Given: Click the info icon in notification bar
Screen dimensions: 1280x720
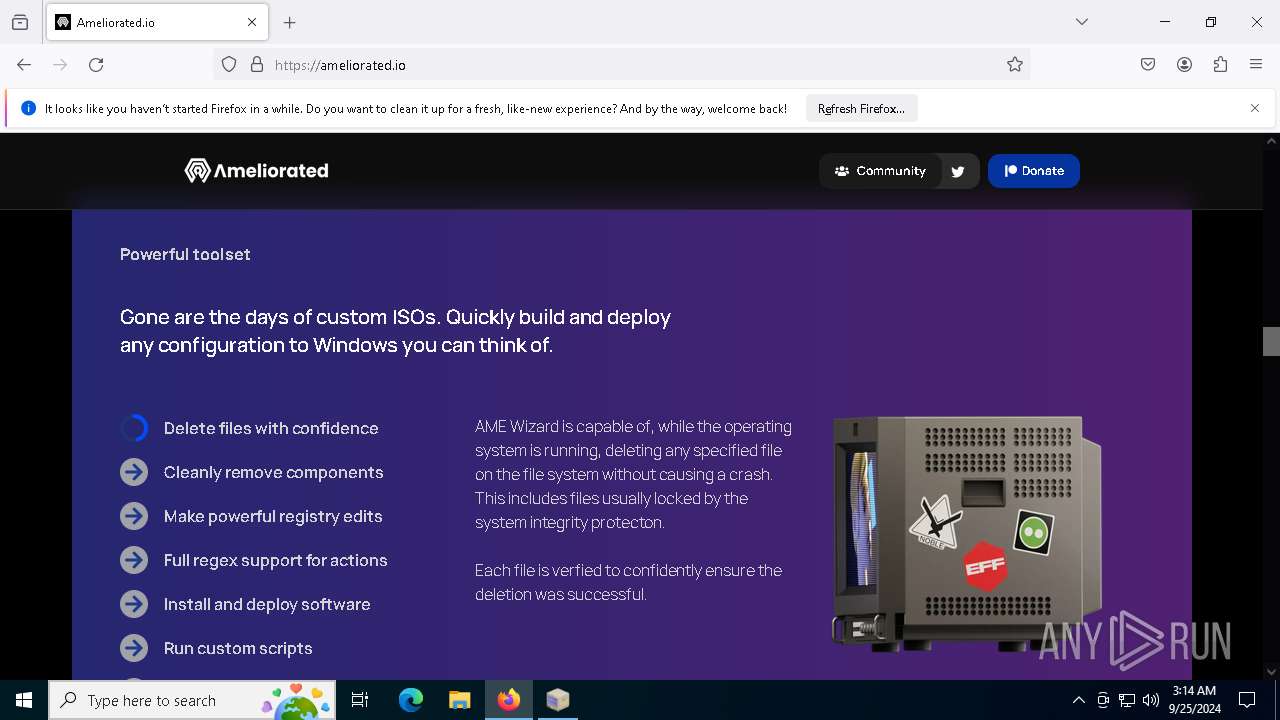Looking at the screenshot, I should [x=28, y=108].
